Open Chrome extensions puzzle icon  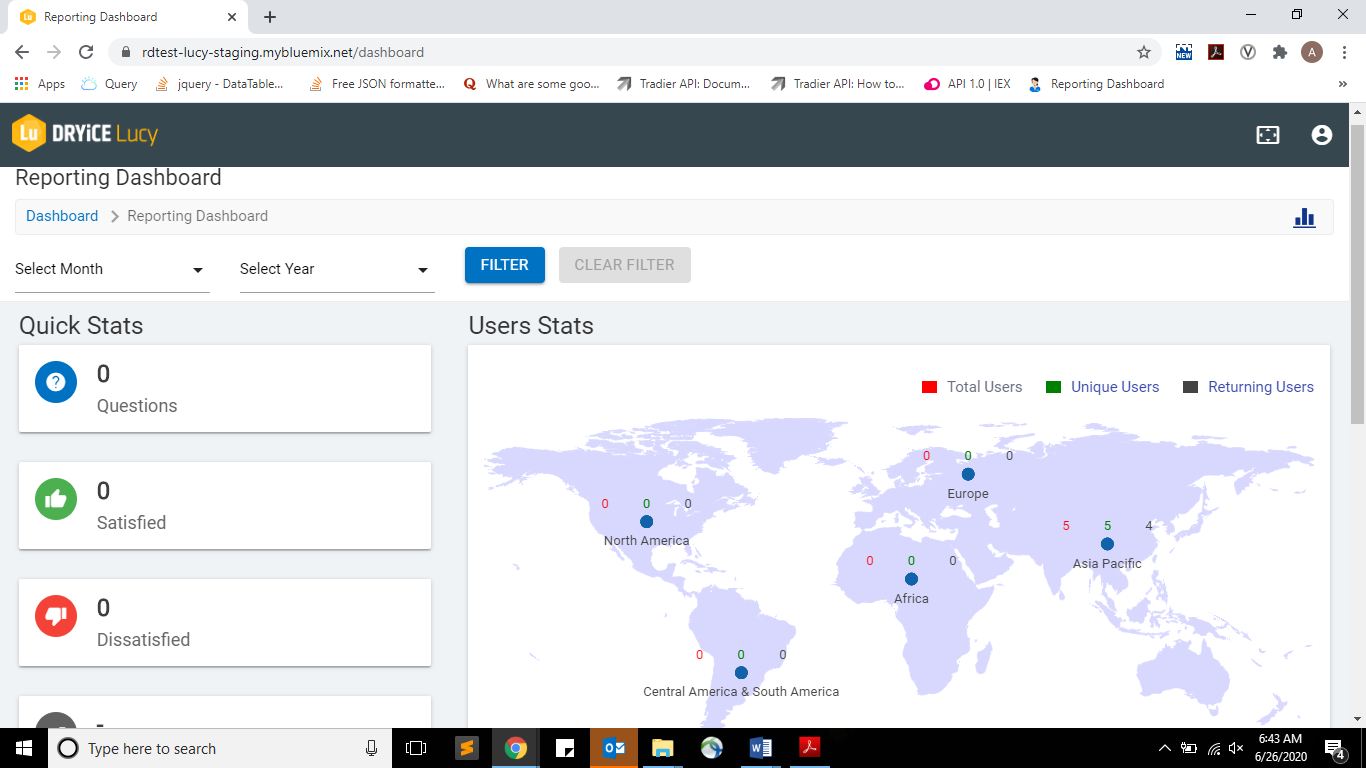click(x=1279, y=52)
